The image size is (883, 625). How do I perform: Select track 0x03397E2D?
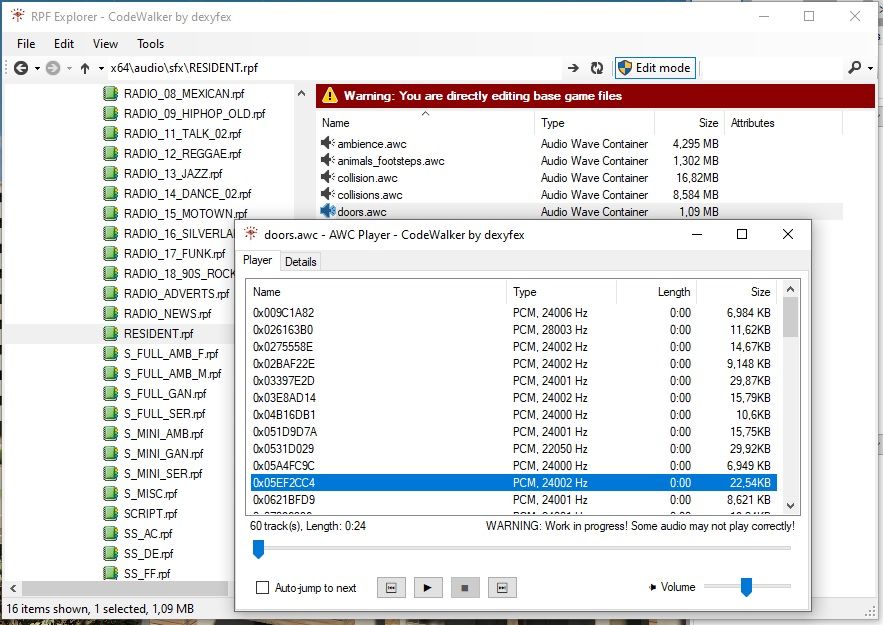point(514,381)
